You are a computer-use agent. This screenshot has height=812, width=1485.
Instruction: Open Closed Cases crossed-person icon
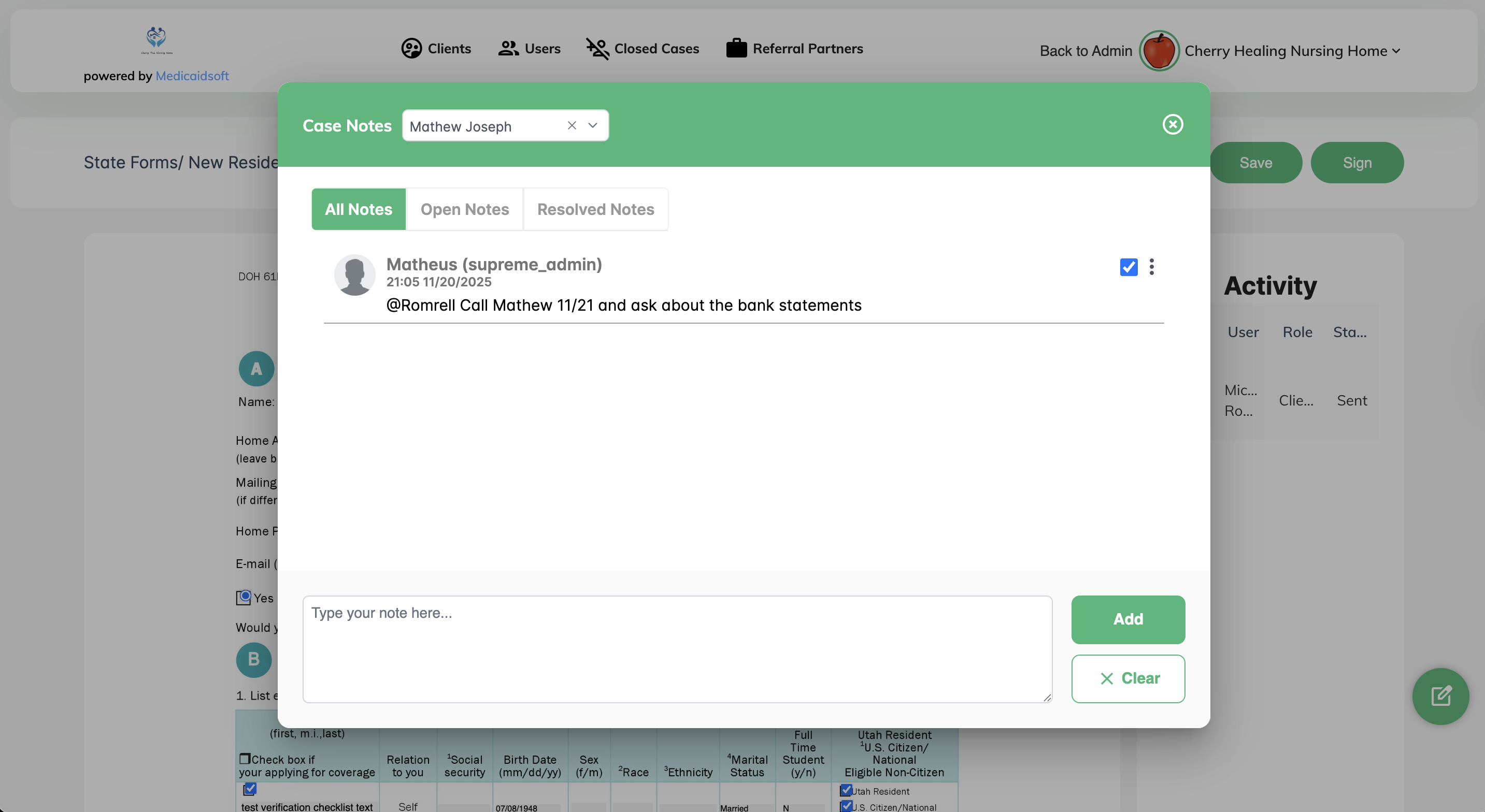tap(597, 48)
